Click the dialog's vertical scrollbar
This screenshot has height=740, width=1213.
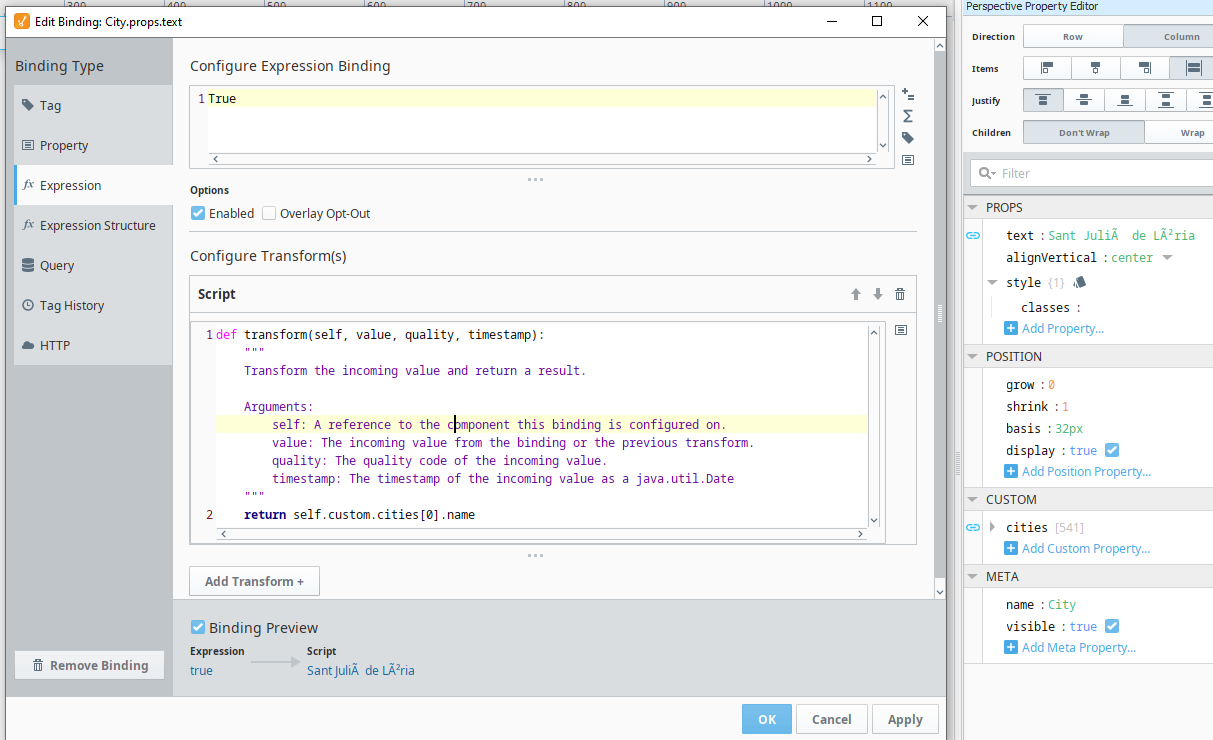(x=938, y=313)
